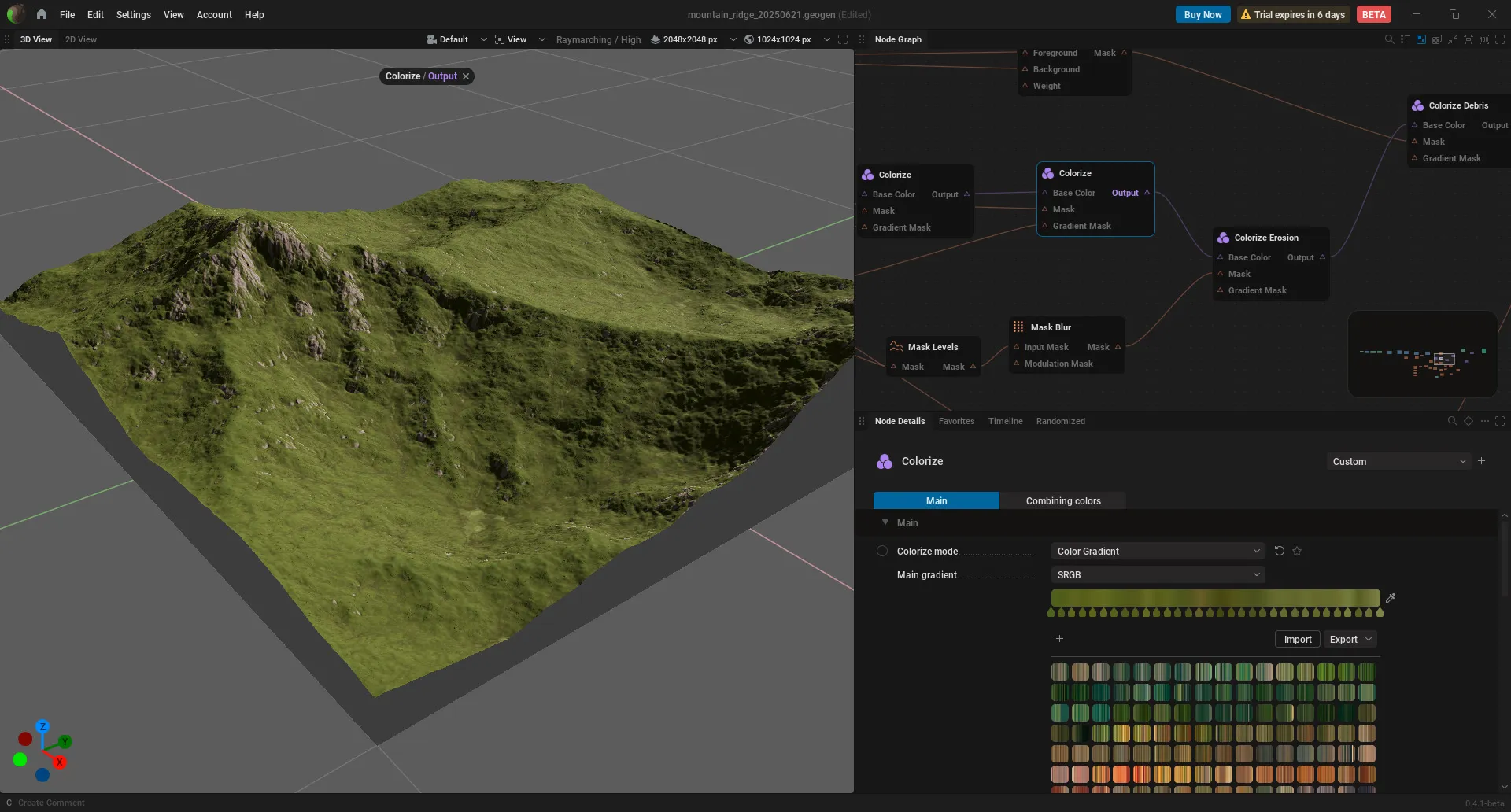Click the Home icon in title bar
This screenshot has width=1511, height=812.
[x=41, y=14]
